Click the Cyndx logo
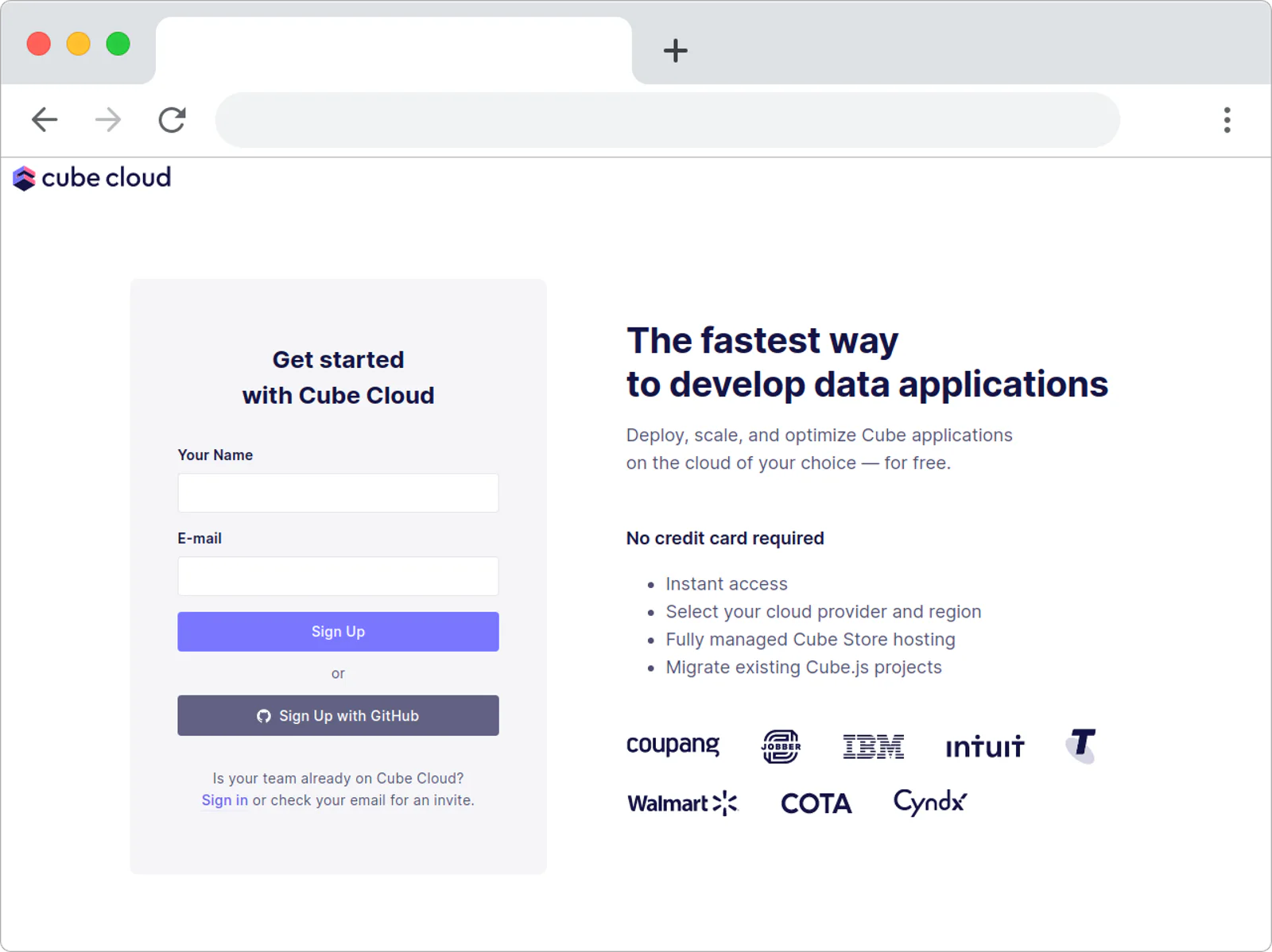This screenshot has height=952, width=1272. (x=930, y=803)
